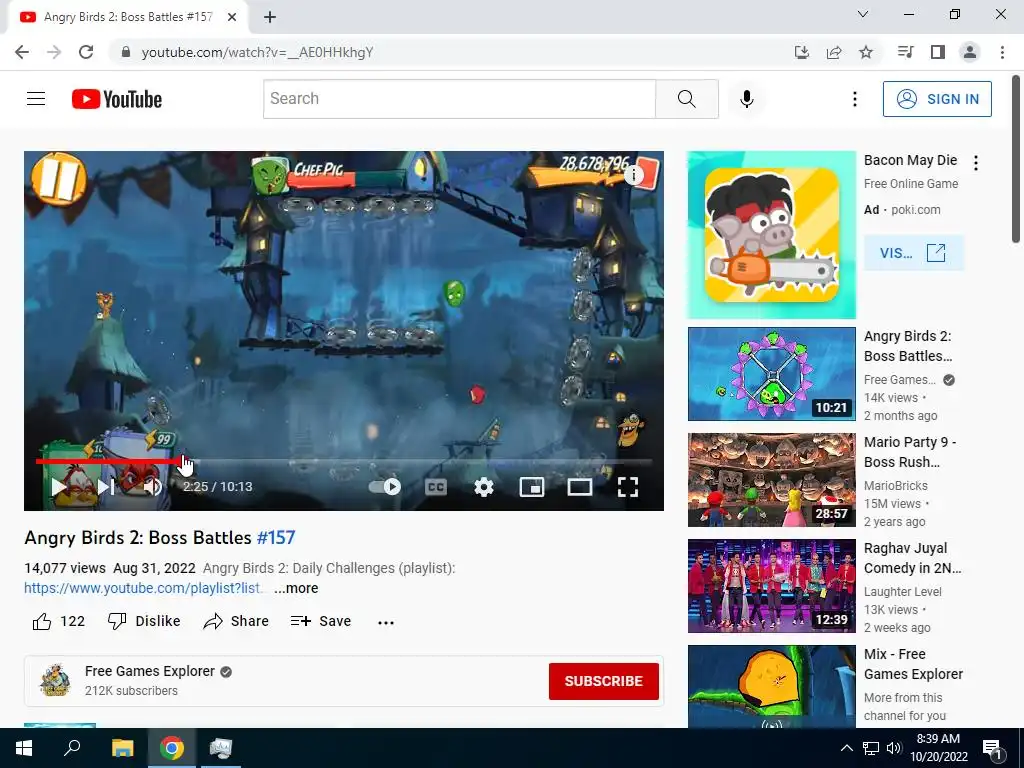Enable the miniplayer mode

pos(532,487)
